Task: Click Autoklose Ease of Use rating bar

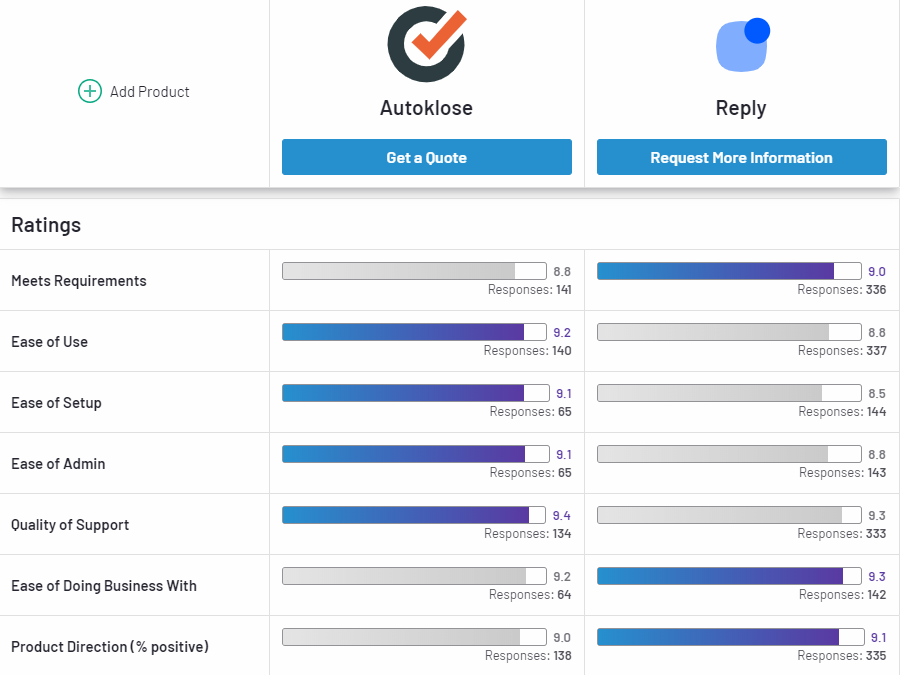Action: click(x=414, y=332)
